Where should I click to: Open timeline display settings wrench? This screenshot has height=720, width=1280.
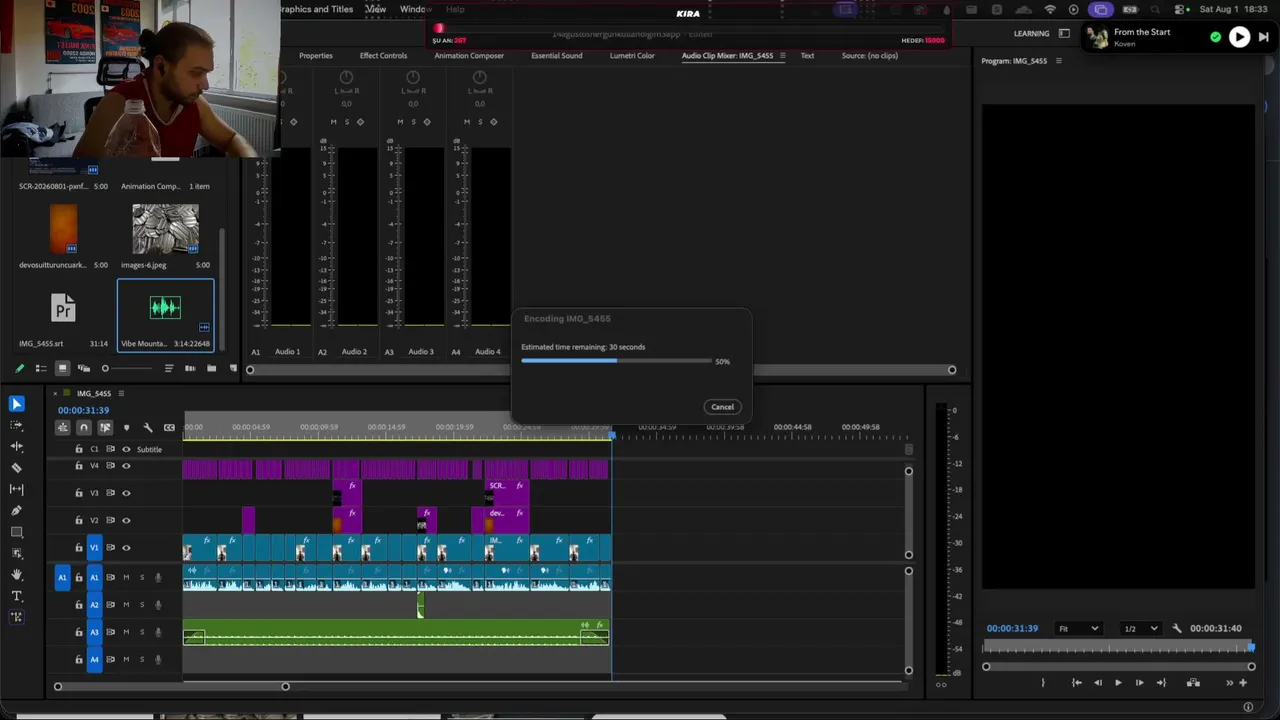point(148,428)
